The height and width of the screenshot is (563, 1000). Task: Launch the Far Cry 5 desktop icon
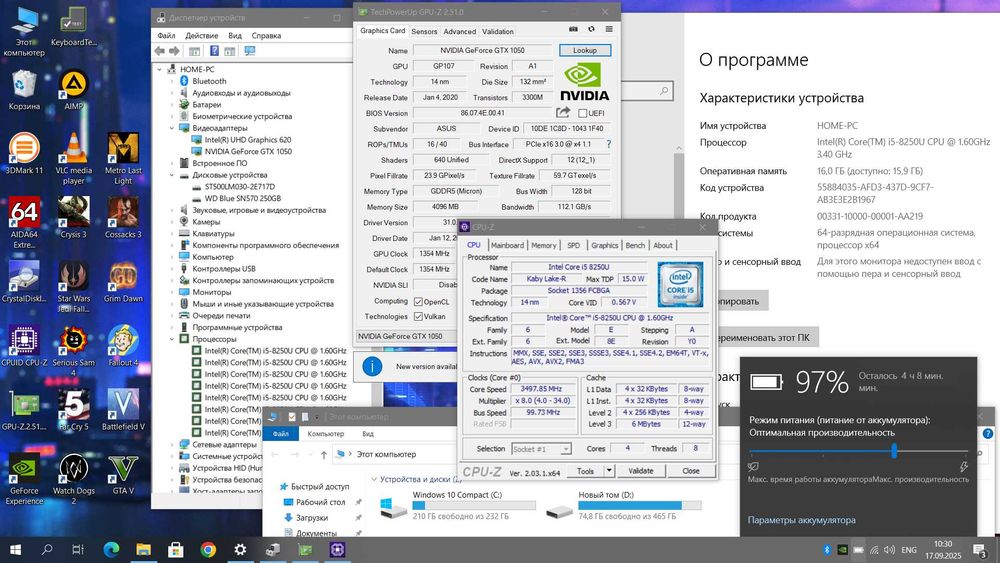click(73, 409)
